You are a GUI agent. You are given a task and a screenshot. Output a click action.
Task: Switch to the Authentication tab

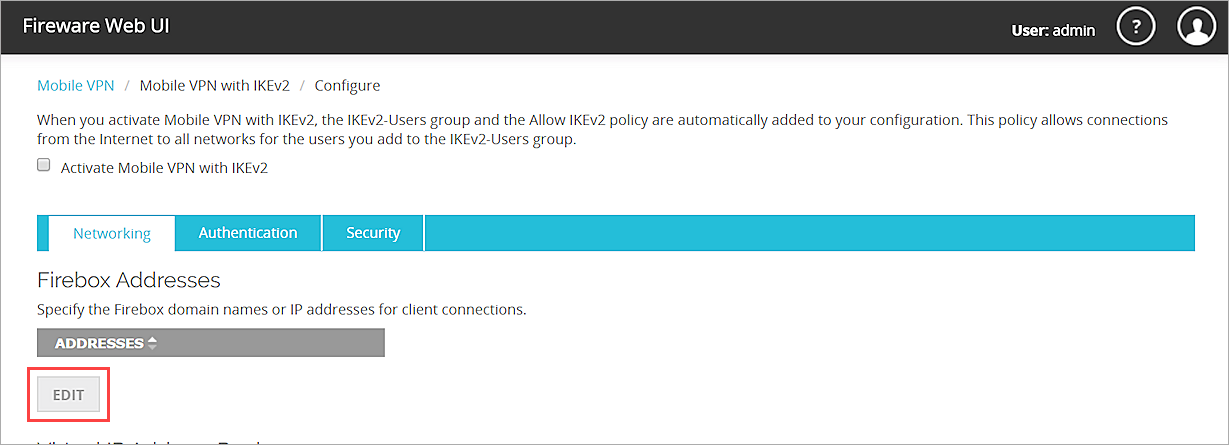click(248, 233)
